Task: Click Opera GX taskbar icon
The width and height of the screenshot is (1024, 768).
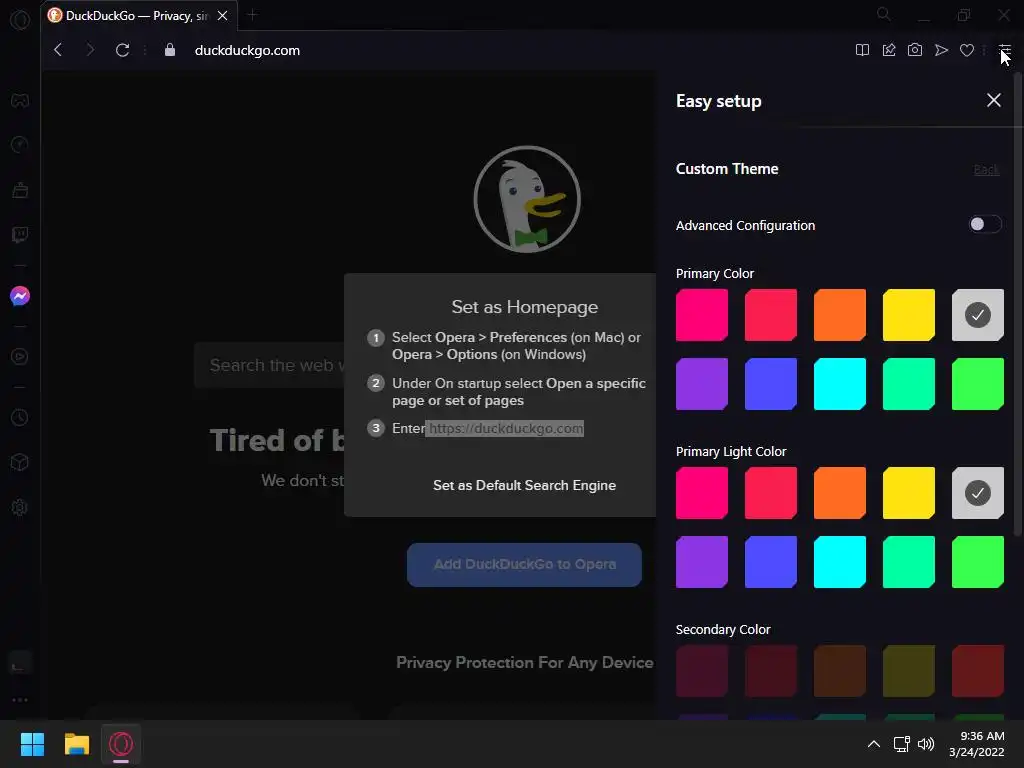Action: click(x=121, y=744)
